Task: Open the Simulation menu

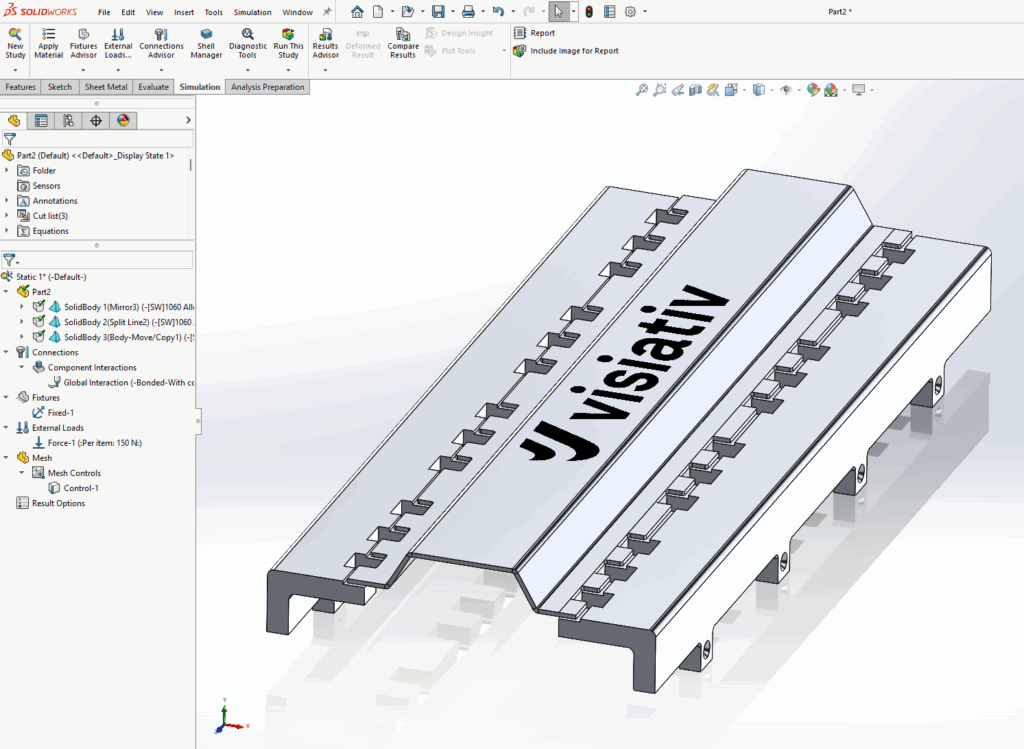Action: tap(252, 11)
